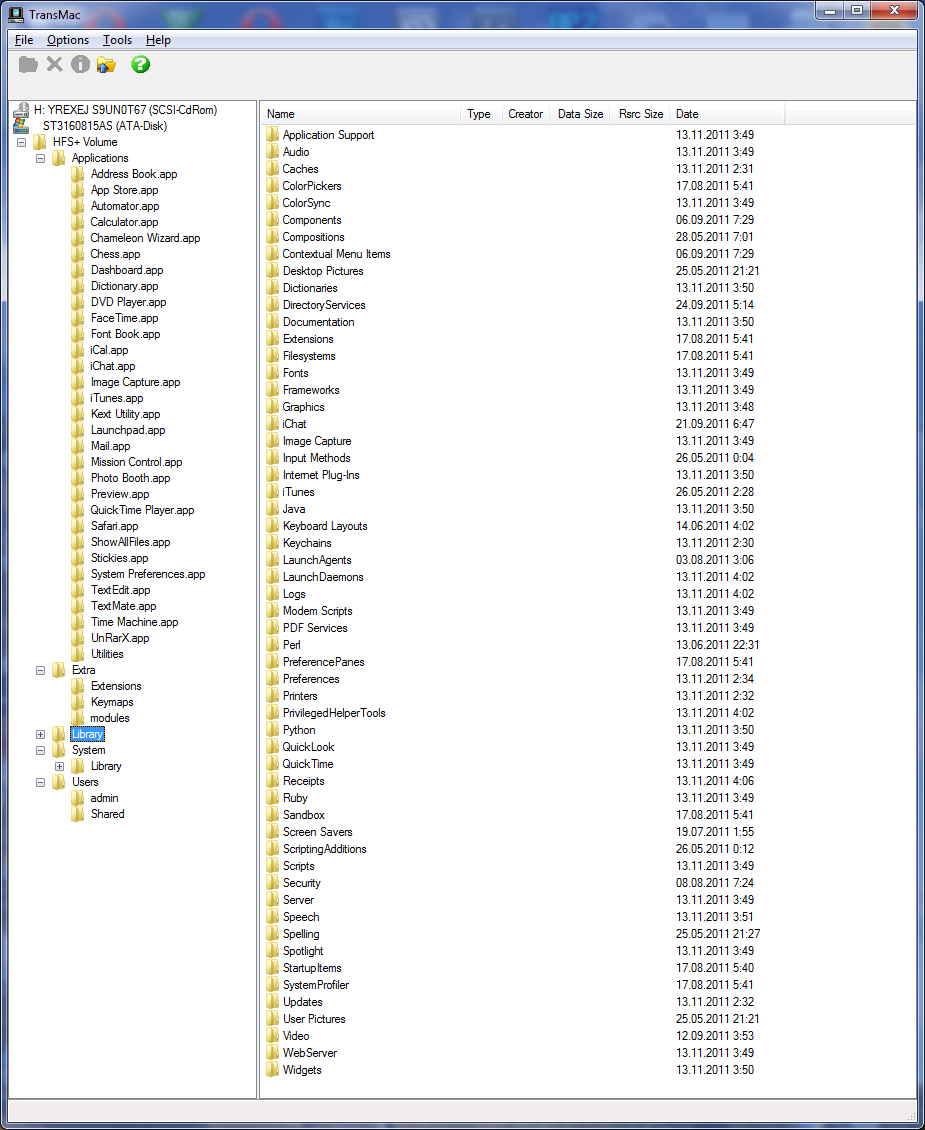The image size is (925, 1130).
Task: Select System Preferences.app in the tree
Action: click(x=148, y=574)
